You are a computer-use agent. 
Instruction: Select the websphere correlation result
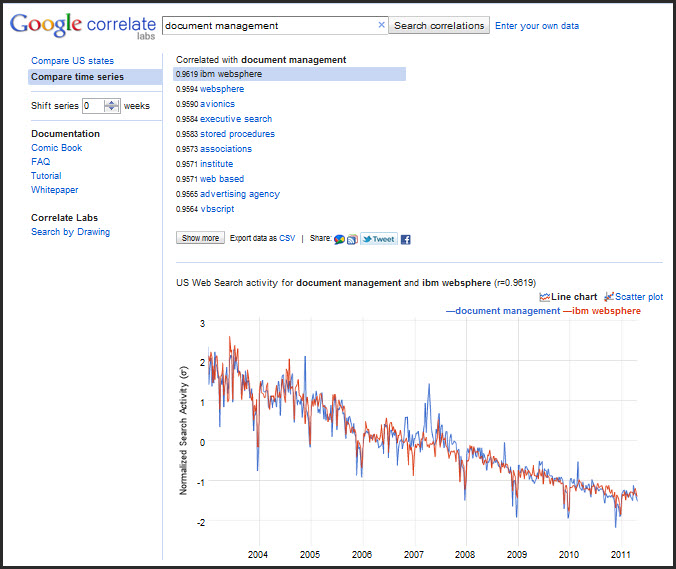[221, 89]
